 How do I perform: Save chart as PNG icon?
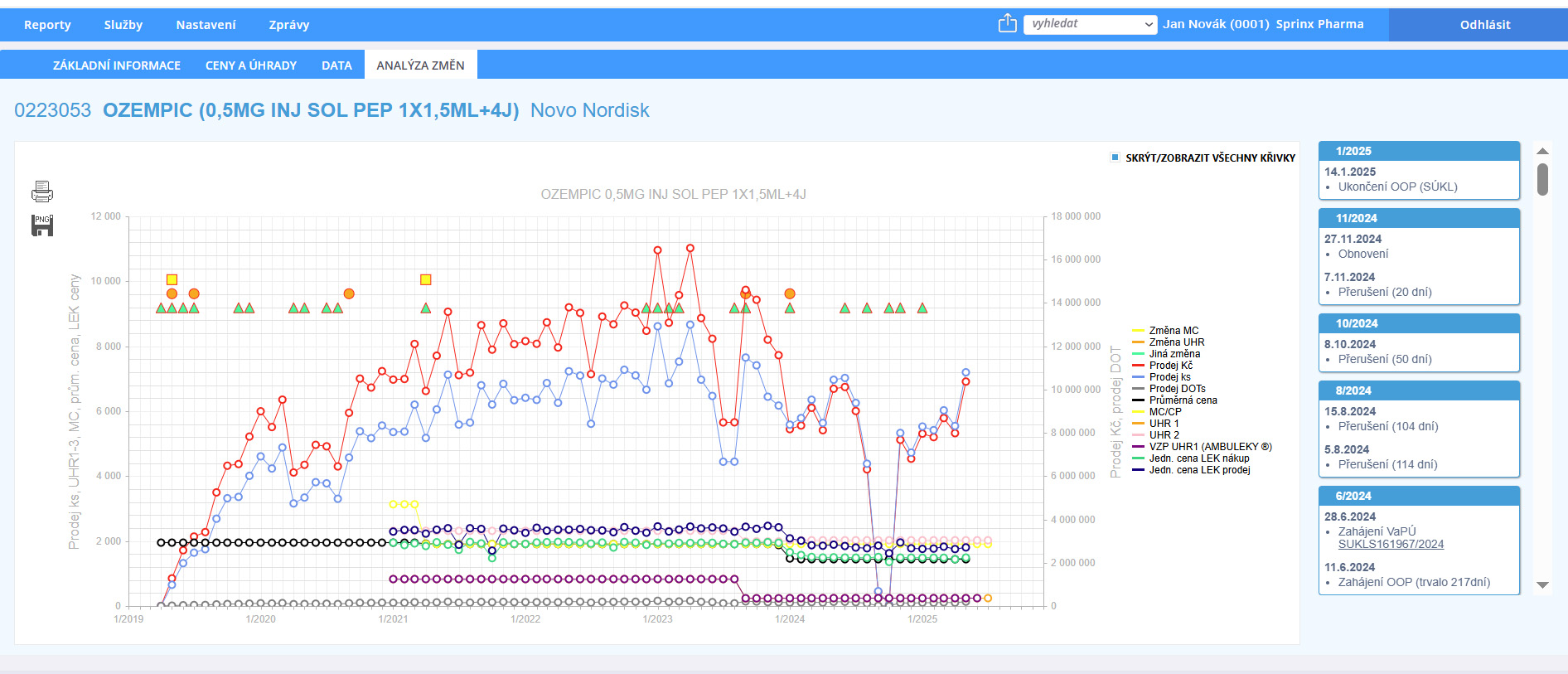(42, 225)
